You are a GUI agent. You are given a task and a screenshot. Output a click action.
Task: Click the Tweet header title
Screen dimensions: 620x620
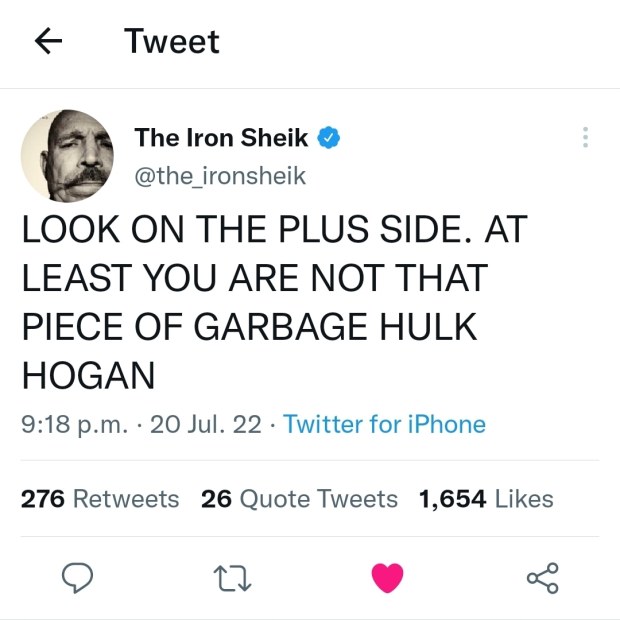(x=171, y=41)
